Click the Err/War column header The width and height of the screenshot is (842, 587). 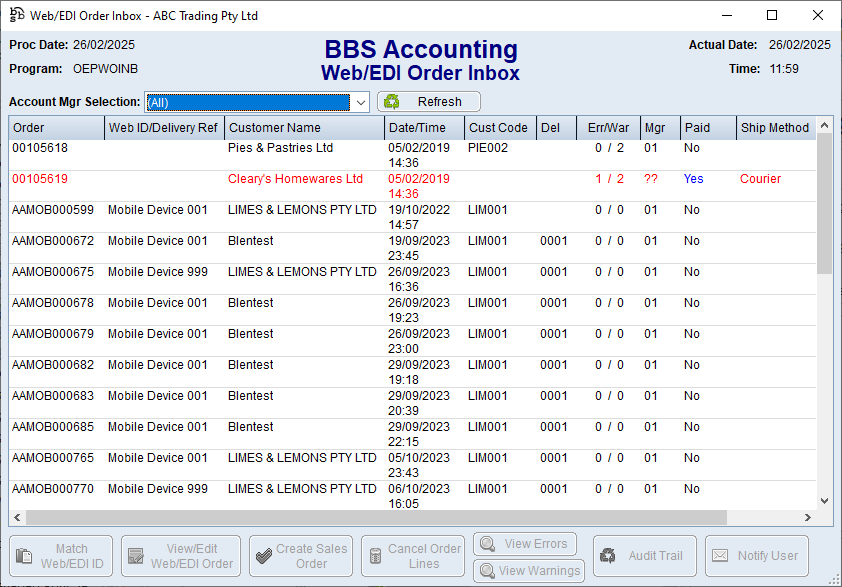coord(607,128)
